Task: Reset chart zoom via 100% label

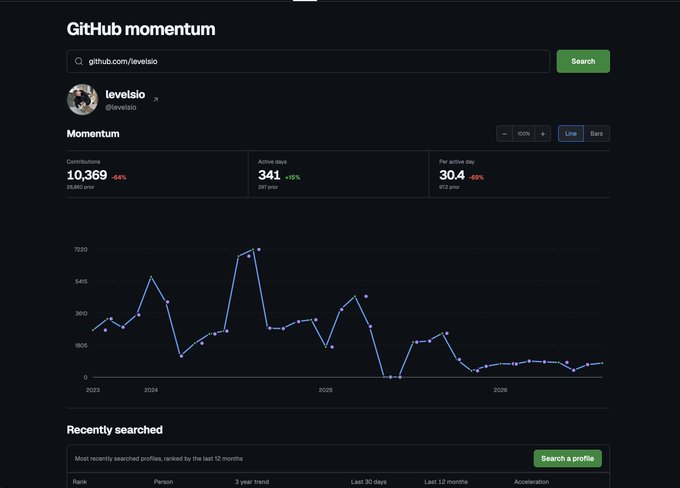Action: (523, 134)
